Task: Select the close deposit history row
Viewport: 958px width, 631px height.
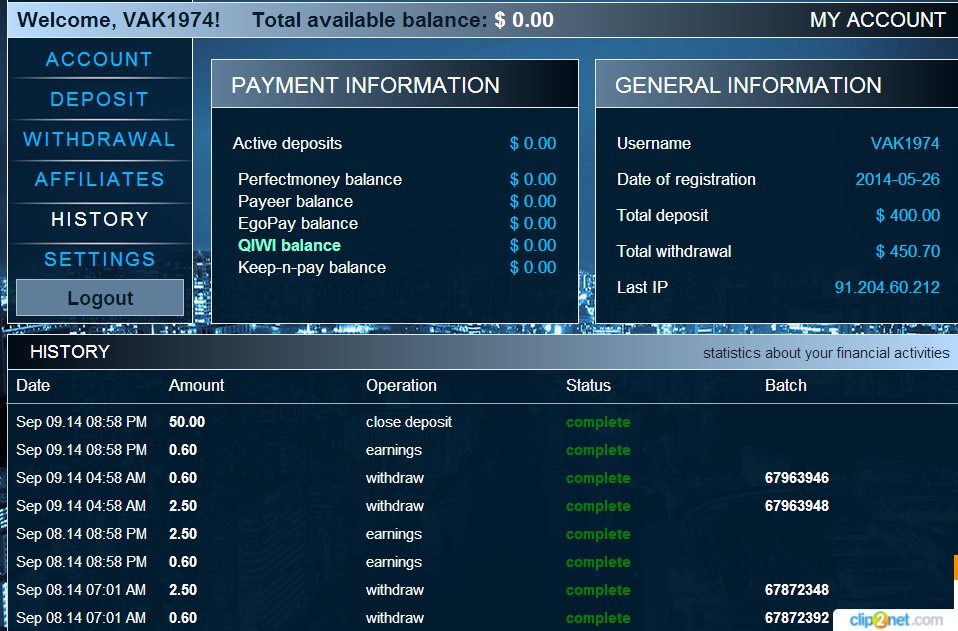Action: tap(409, 422)
